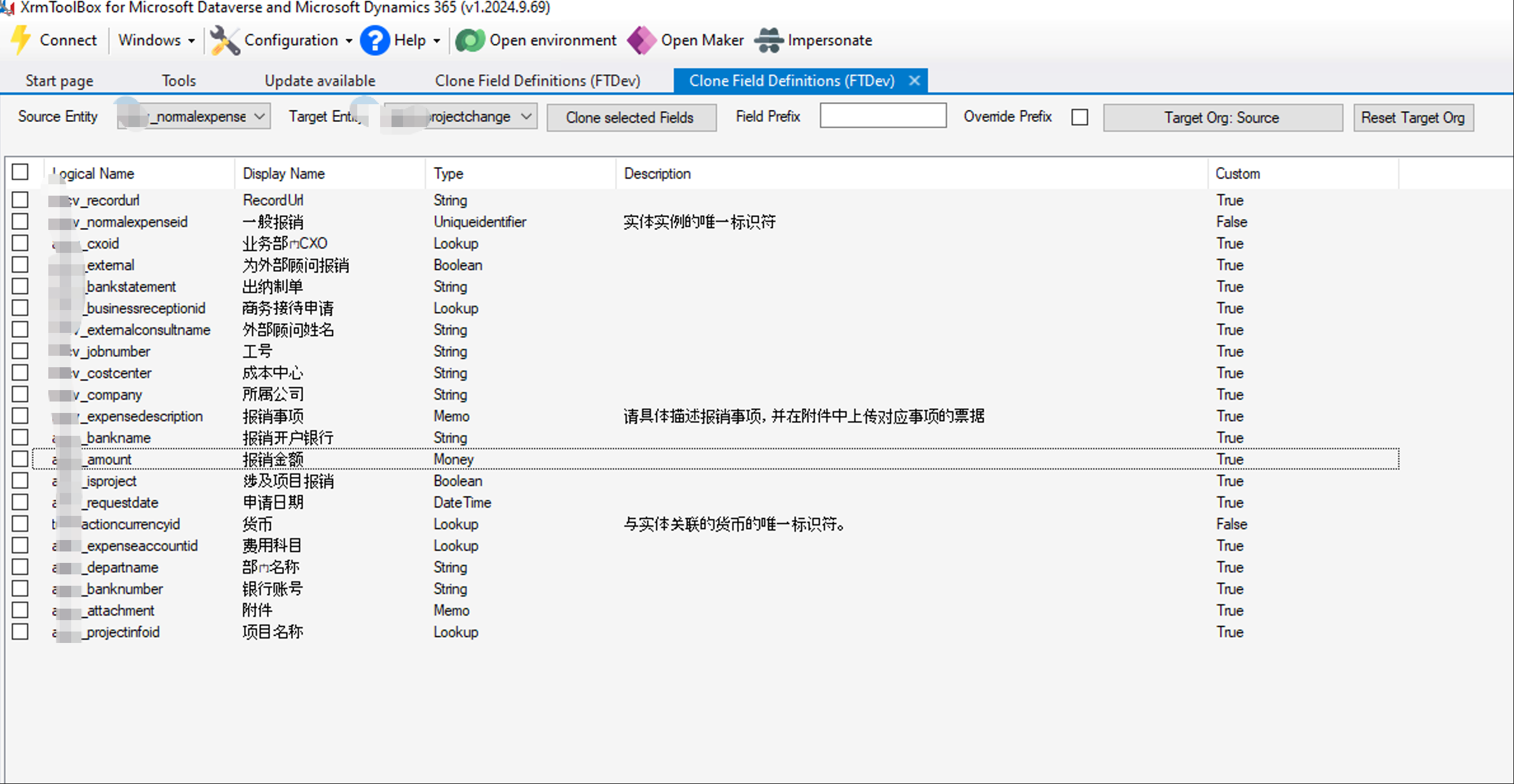
Task: Sort by the Display Name column header
Action: pyautogui.click(x=330, y=173)
